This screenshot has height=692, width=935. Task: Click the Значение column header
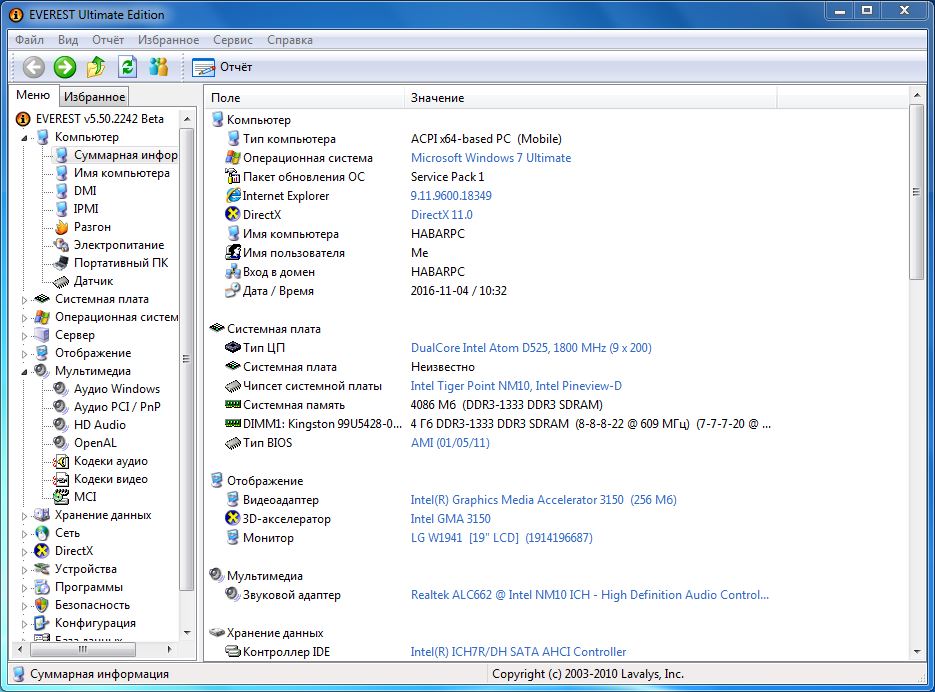click(x=437, y=98)
